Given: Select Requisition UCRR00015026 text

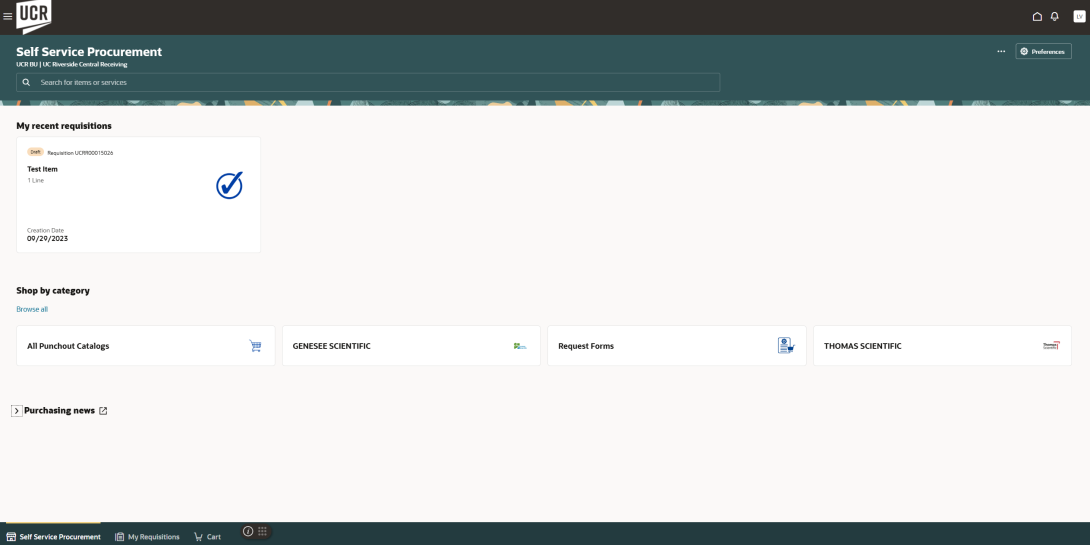Looking at the screenshot, I should [x=80, y=152].
